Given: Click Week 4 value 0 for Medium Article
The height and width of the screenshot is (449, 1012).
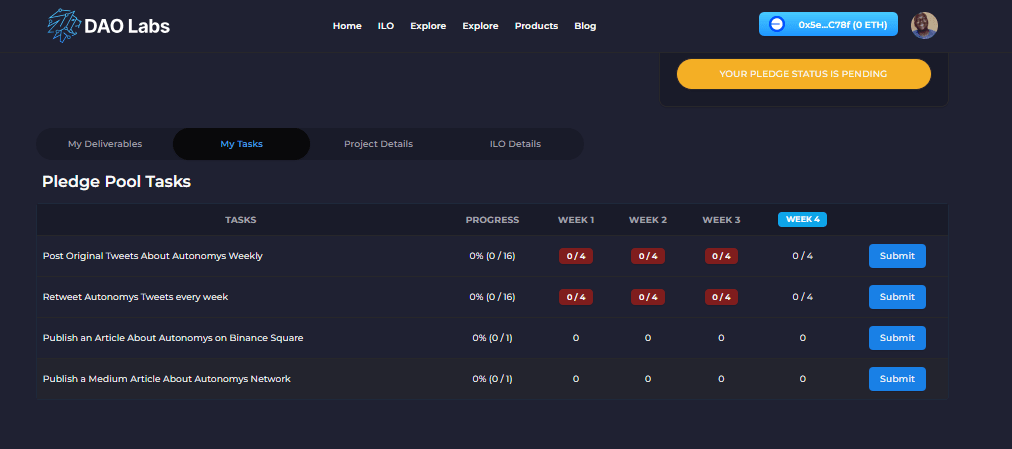Looking at the screenshot, I should tap(803, 379).
